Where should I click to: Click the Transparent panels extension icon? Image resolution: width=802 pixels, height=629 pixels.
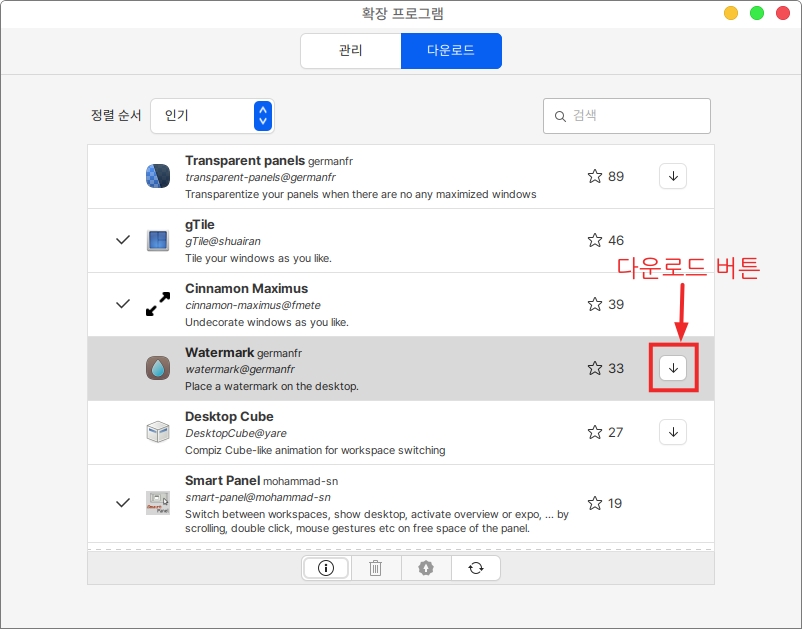click(158, 176)
